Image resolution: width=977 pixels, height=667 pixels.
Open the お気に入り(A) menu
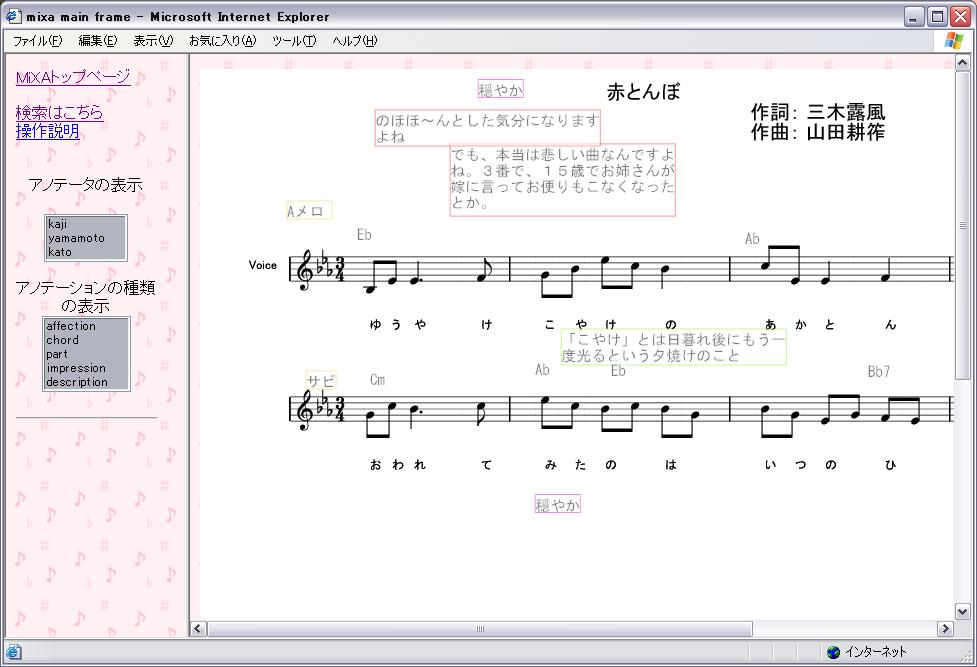(x=222, y=41)
